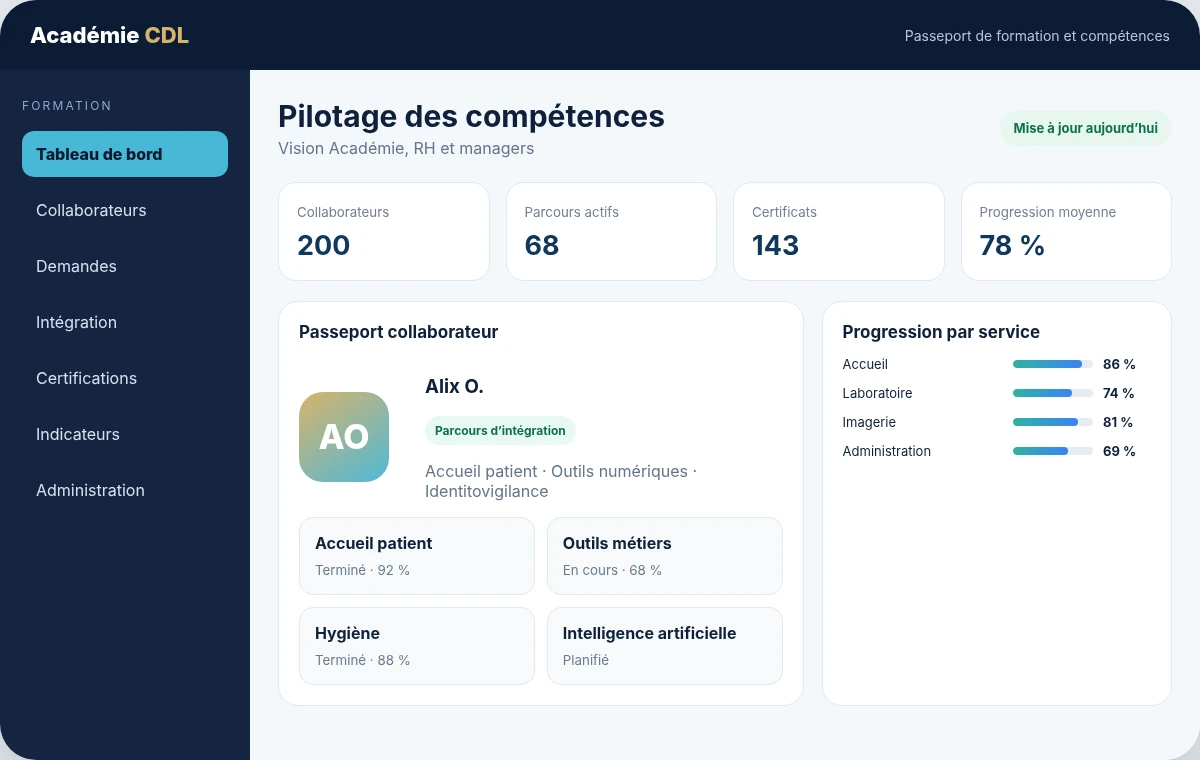The height and width of the screenshot is (760, 1200).
Task: Click the Administration service progress bar
Action: click(x=1053, y=451)
